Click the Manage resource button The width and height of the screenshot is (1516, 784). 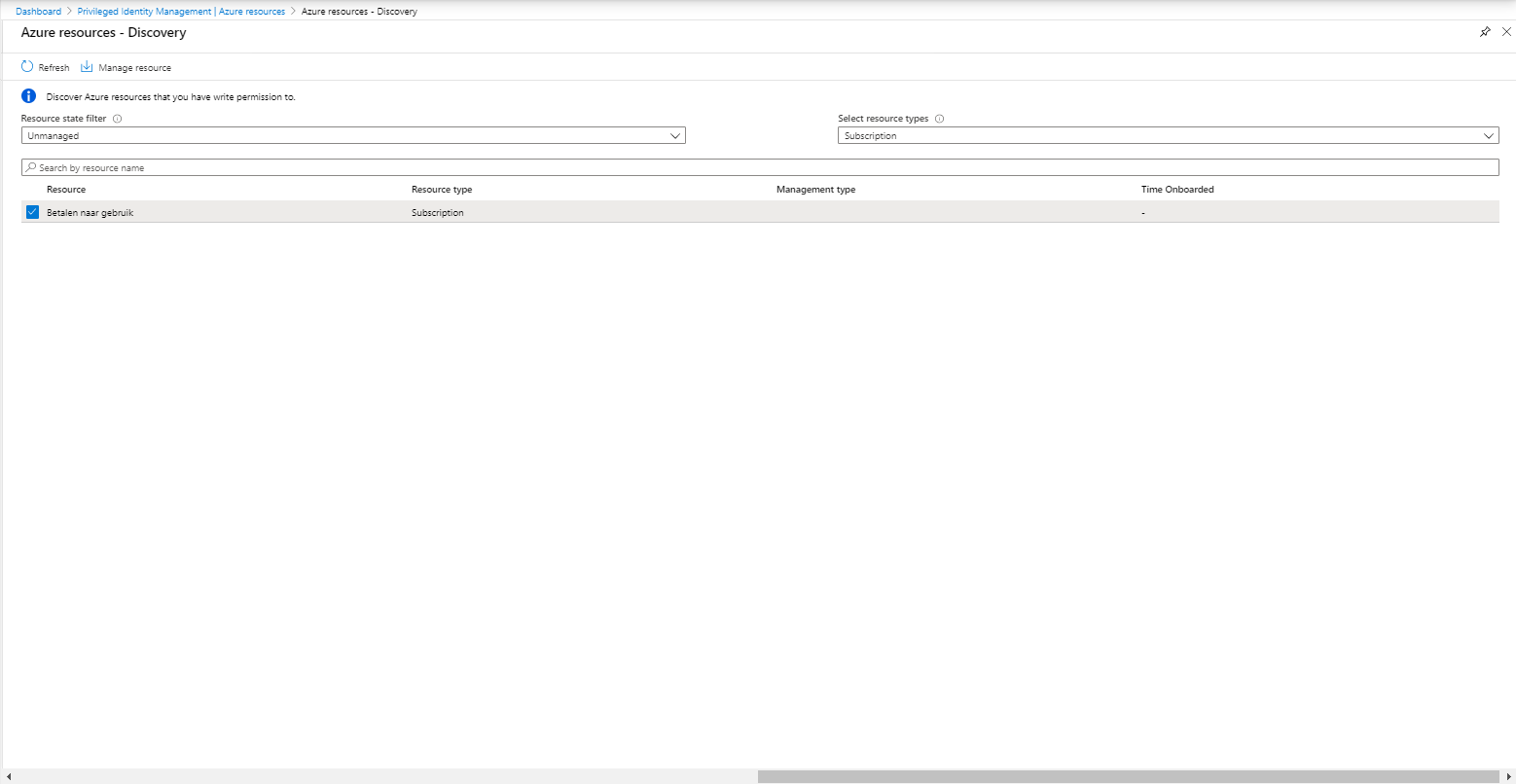(x=126, y=67)
